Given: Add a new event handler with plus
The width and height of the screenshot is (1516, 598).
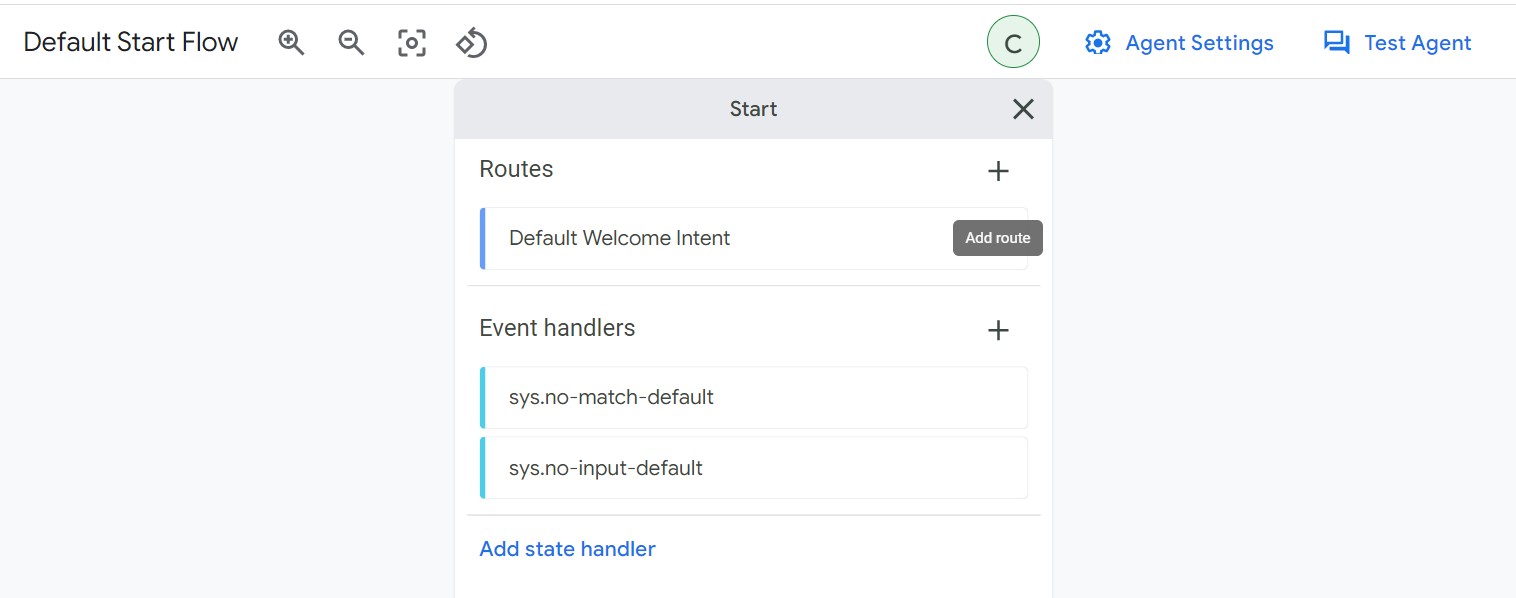Looking at the screenshot, I should [x=998, y=330].
